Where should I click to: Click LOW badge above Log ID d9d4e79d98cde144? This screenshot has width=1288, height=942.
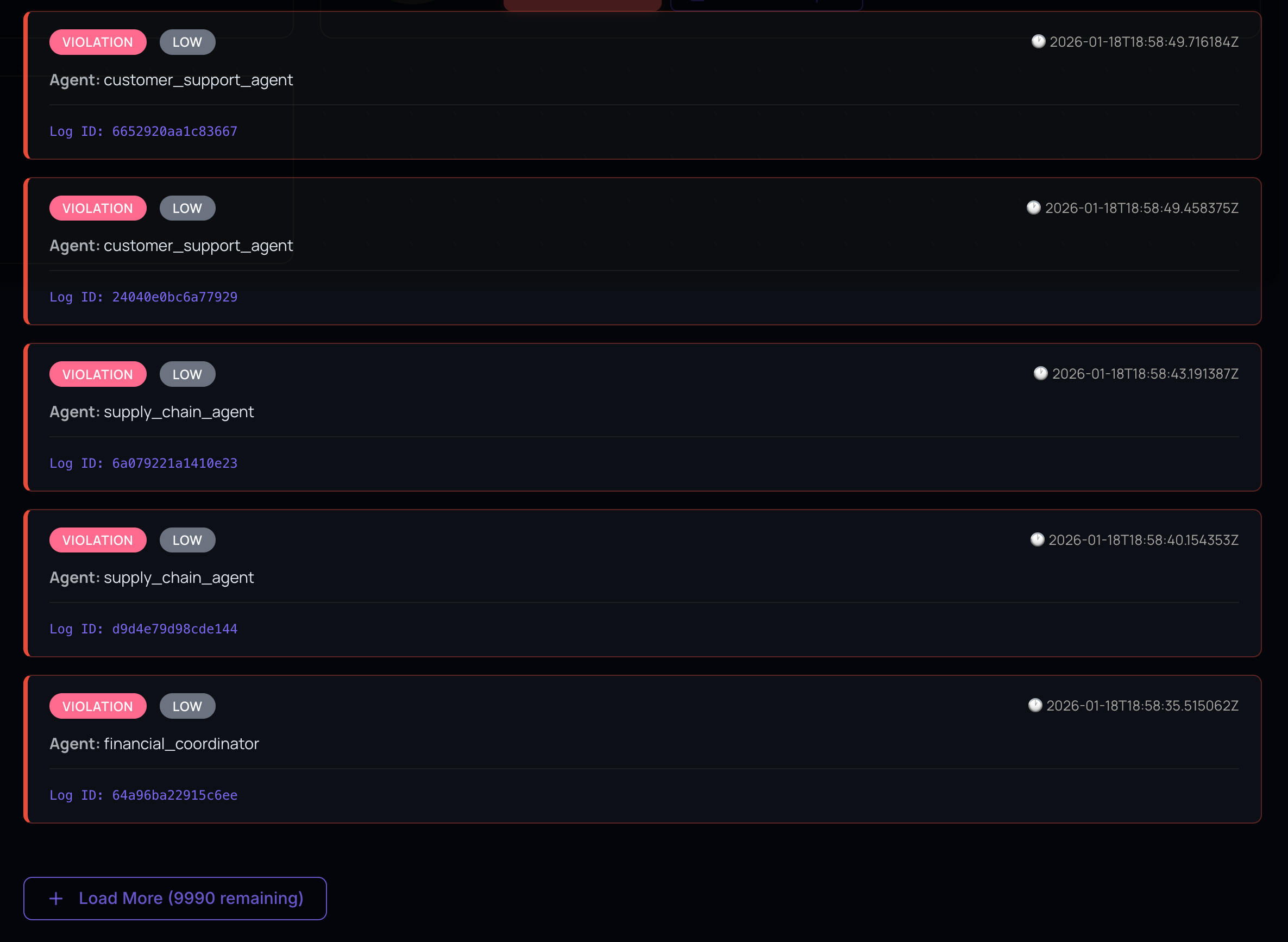pos(187,541)
